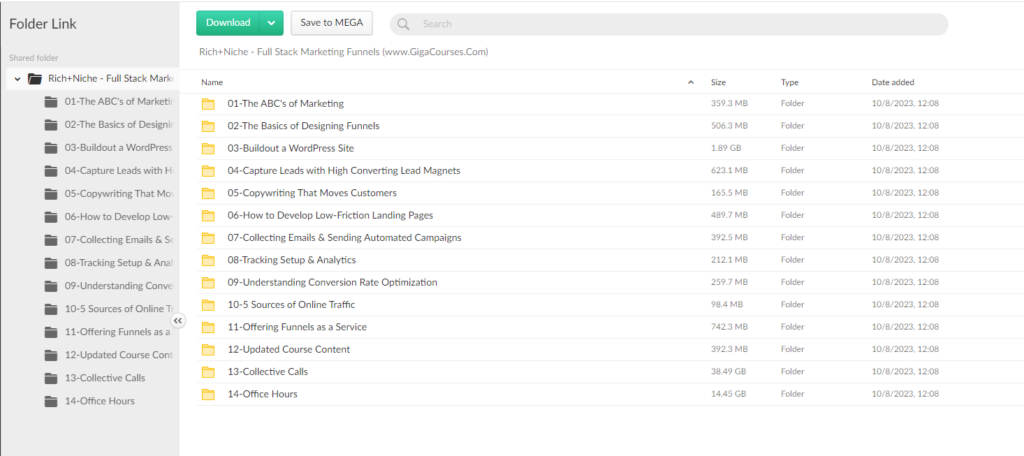Open 03-Buildout a WordPress Site name
This screenshot has width=1024, height=456.
coord(291,148)
